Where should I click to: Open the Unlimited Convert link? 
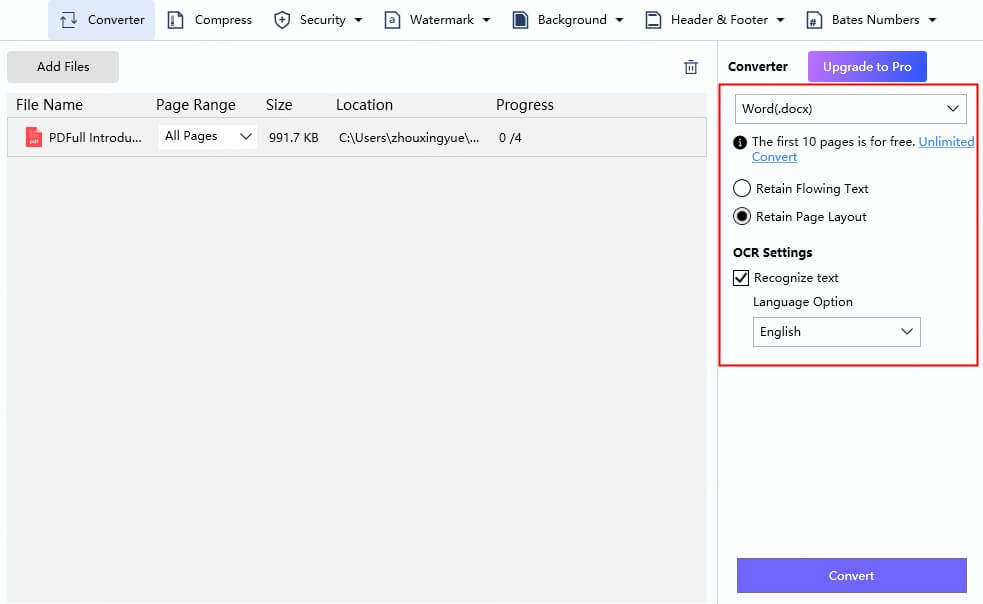tap(946, 141)
